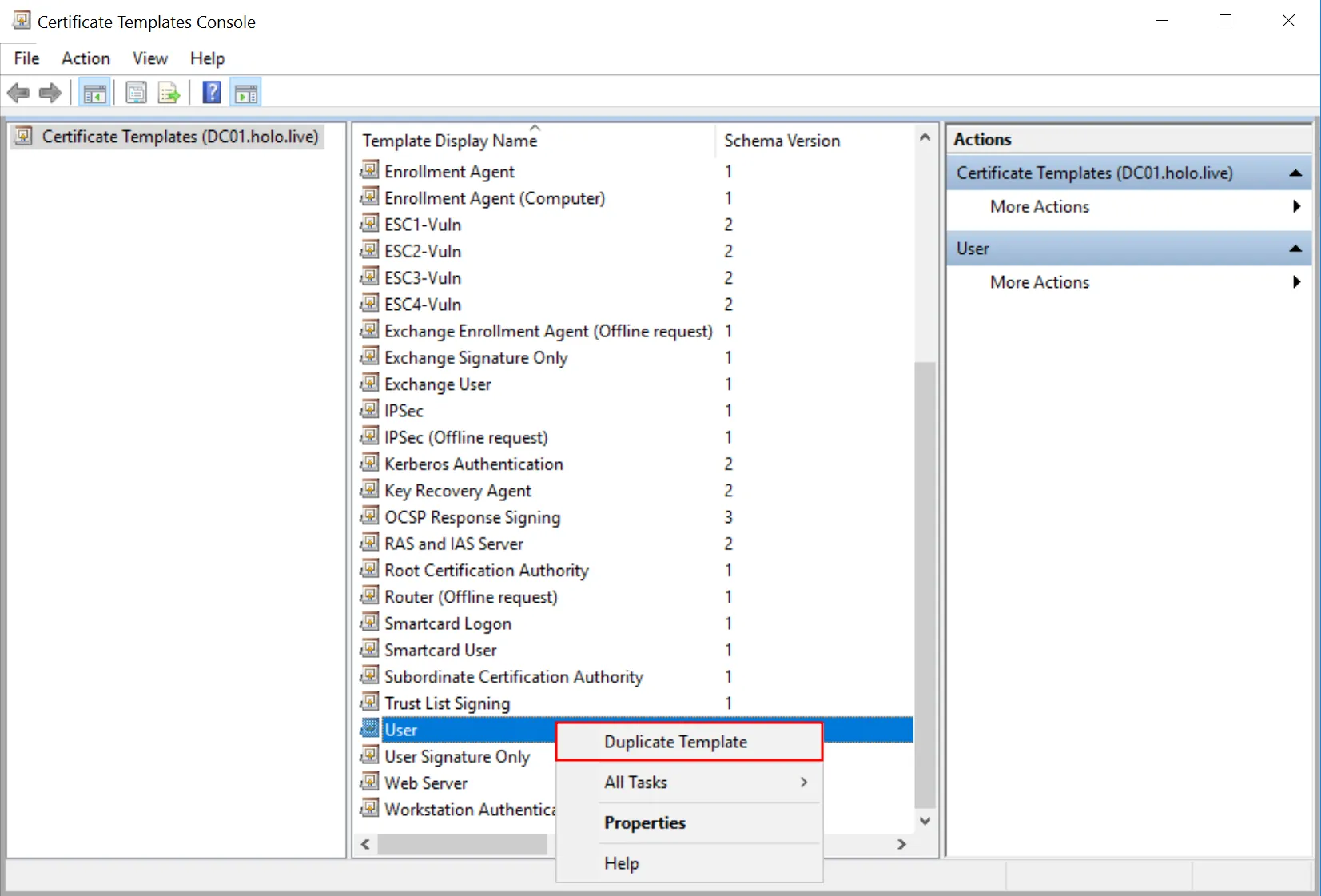Collapse the Certificate Templates actions section
Viewport: 1321px width, 896px height.
(1295, 173)
